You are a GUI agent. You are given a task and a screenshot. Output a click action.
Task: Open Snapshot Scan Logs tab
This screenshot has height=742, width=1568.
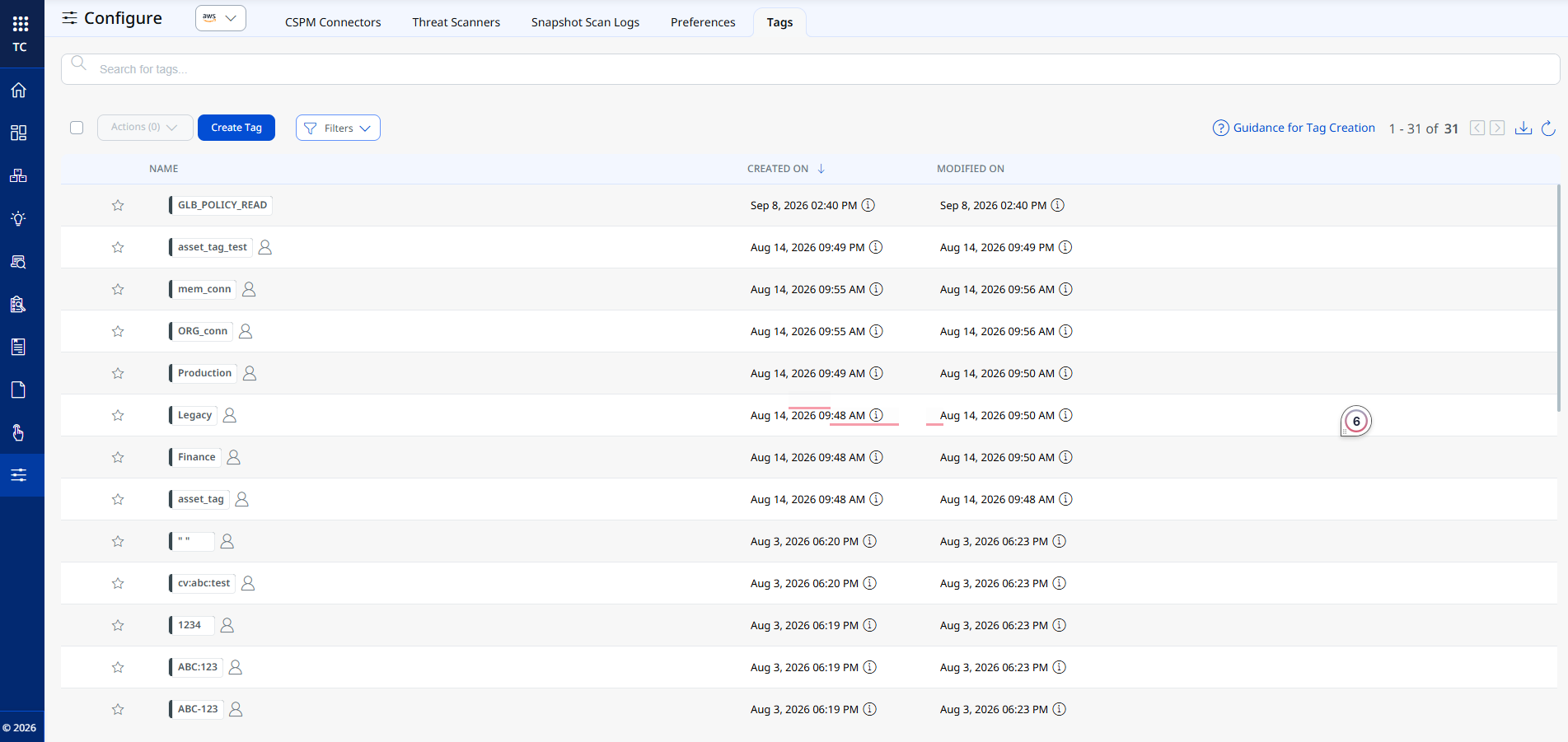click(585, 22)
